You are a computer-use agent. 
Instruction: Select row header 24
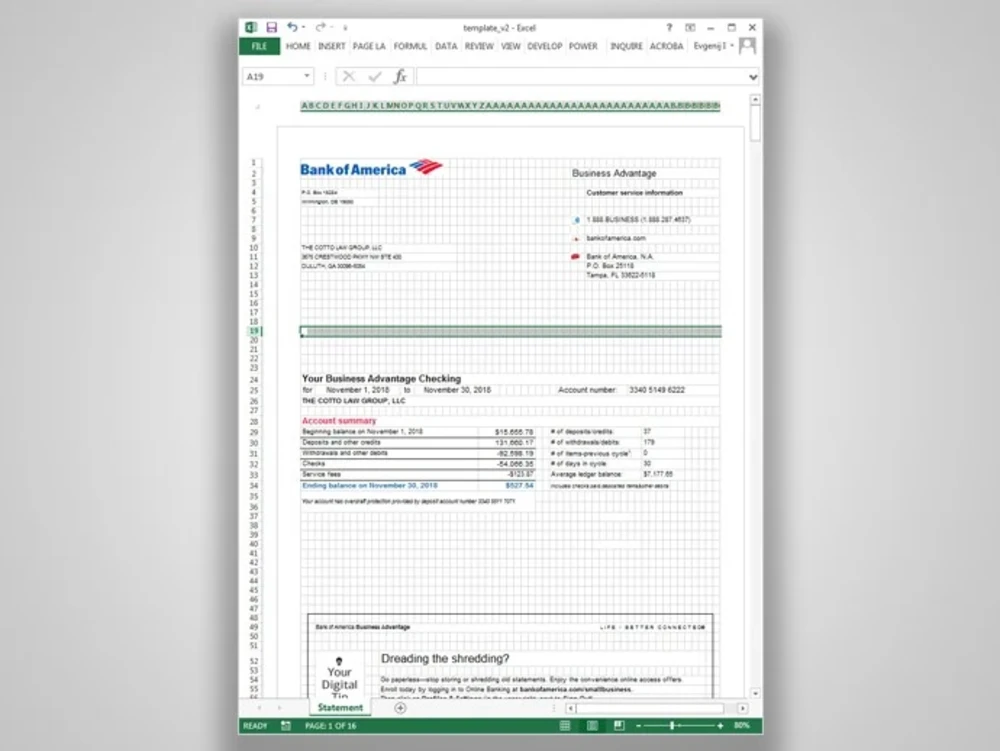254,379
